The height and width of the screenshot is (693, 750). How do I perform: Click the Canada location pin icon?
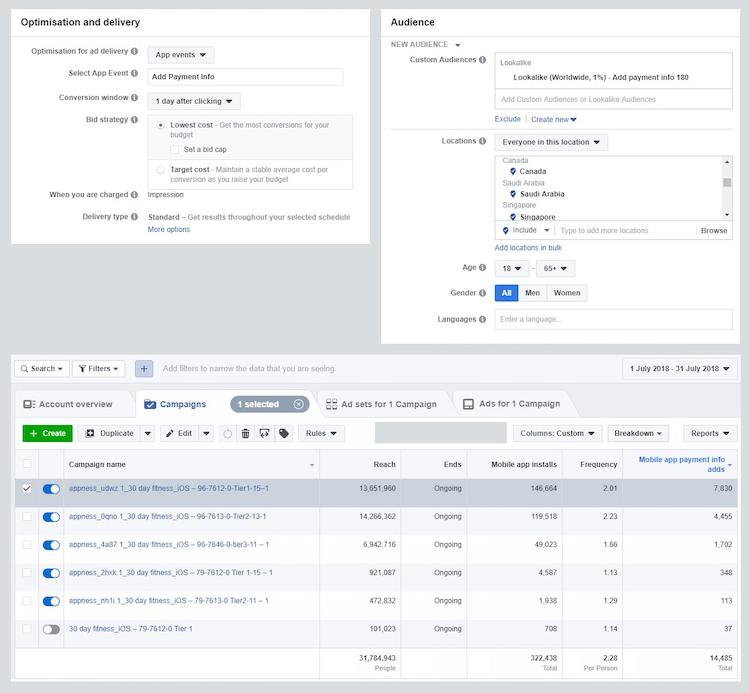click(x=513, y=171)
